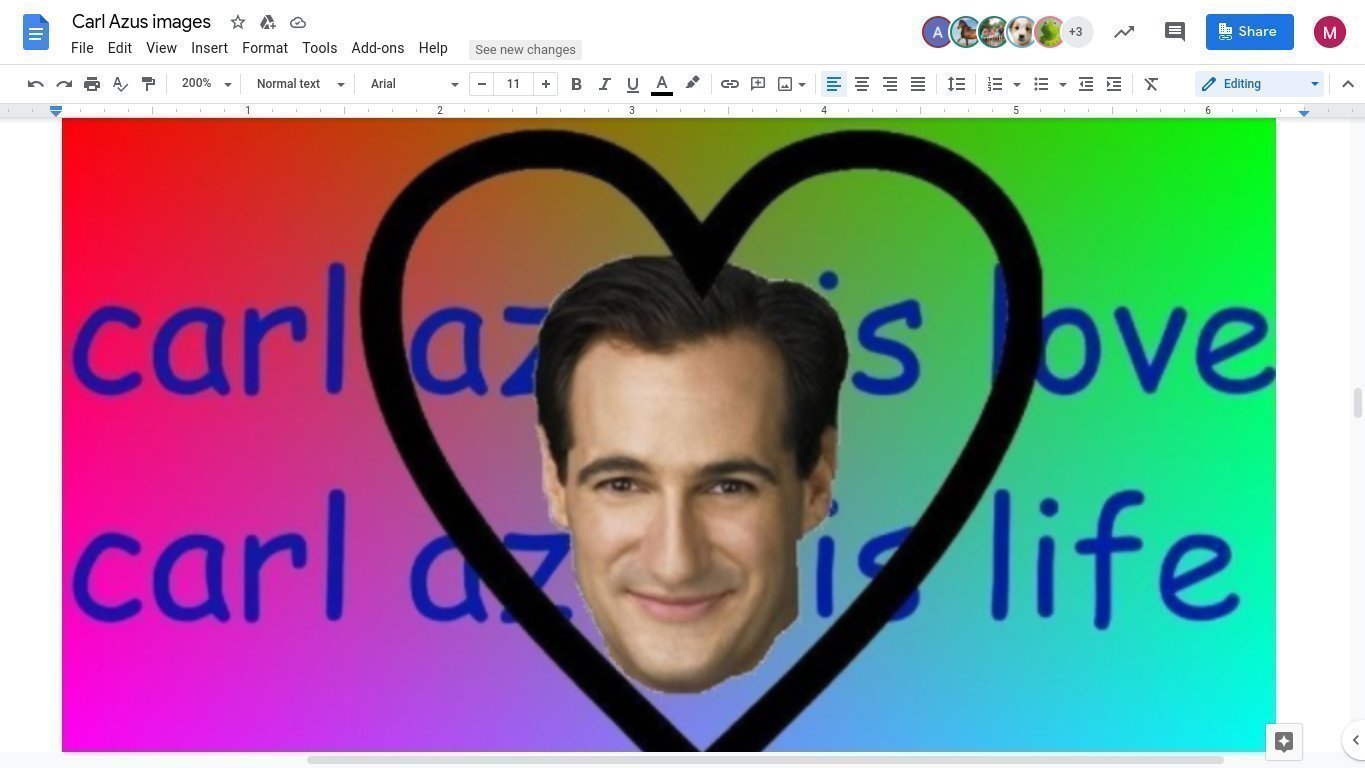The width and height of the screenshot is (1365, 768).
Task: Show the side panel with the arrow
Action: 1355,740
